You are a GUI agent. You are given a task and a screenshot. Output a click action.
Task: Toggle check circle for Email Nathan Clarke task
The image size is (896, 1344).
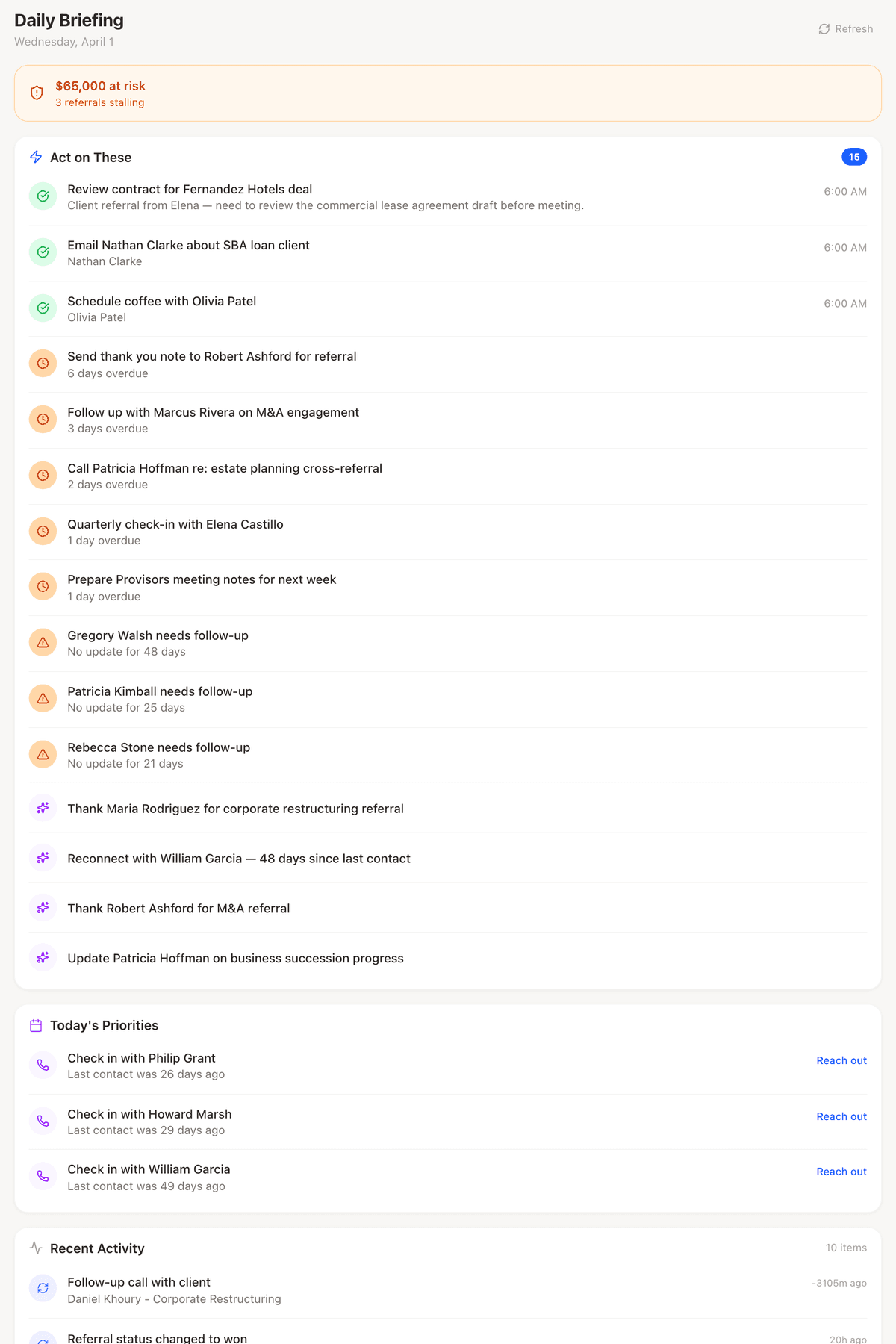[x=43, y=252]
